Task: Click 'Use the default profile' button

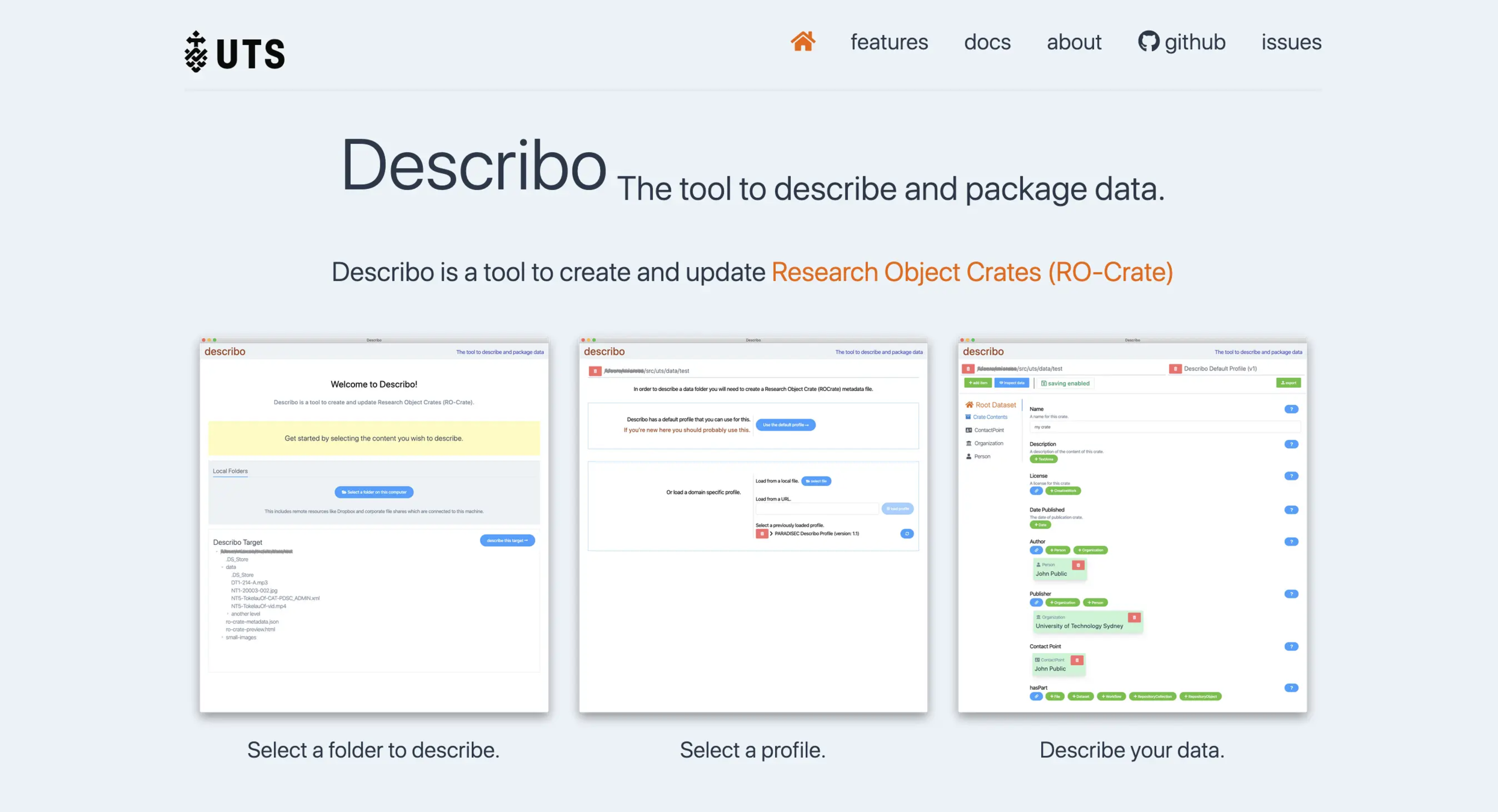Action: tap(785, 425)
